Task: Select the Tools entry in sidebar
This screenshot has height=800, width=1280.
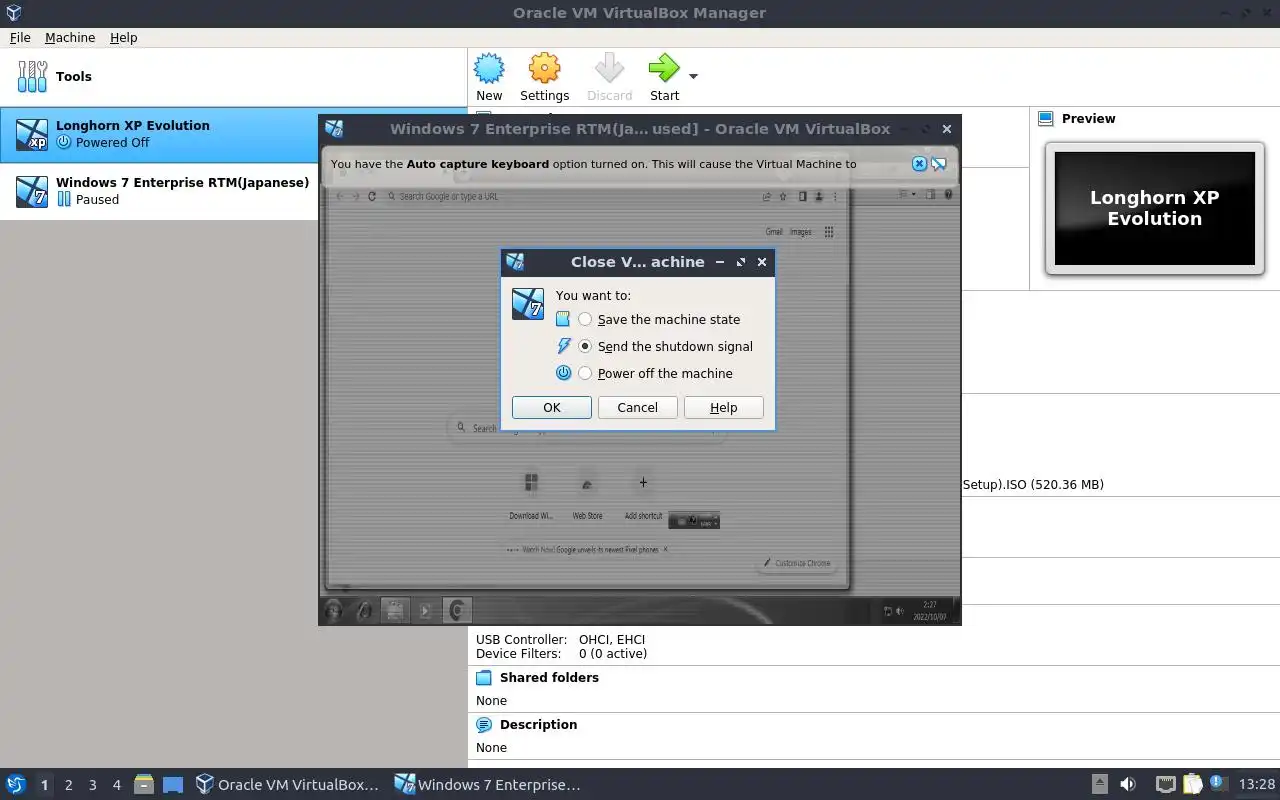Action: (233, 76)
